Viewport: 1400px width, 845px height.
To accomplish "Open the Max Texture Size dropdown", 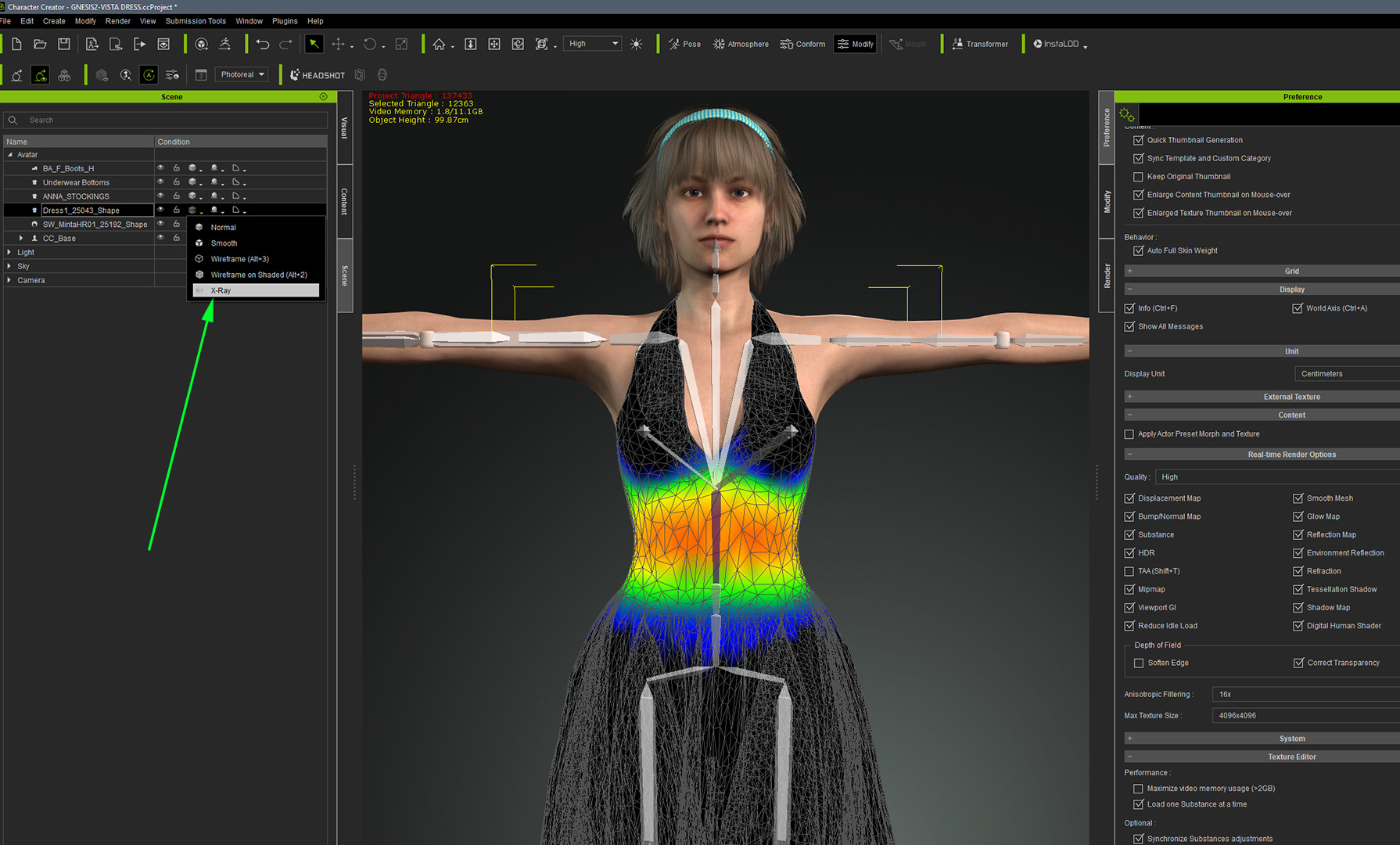I will pos(1306,716).
